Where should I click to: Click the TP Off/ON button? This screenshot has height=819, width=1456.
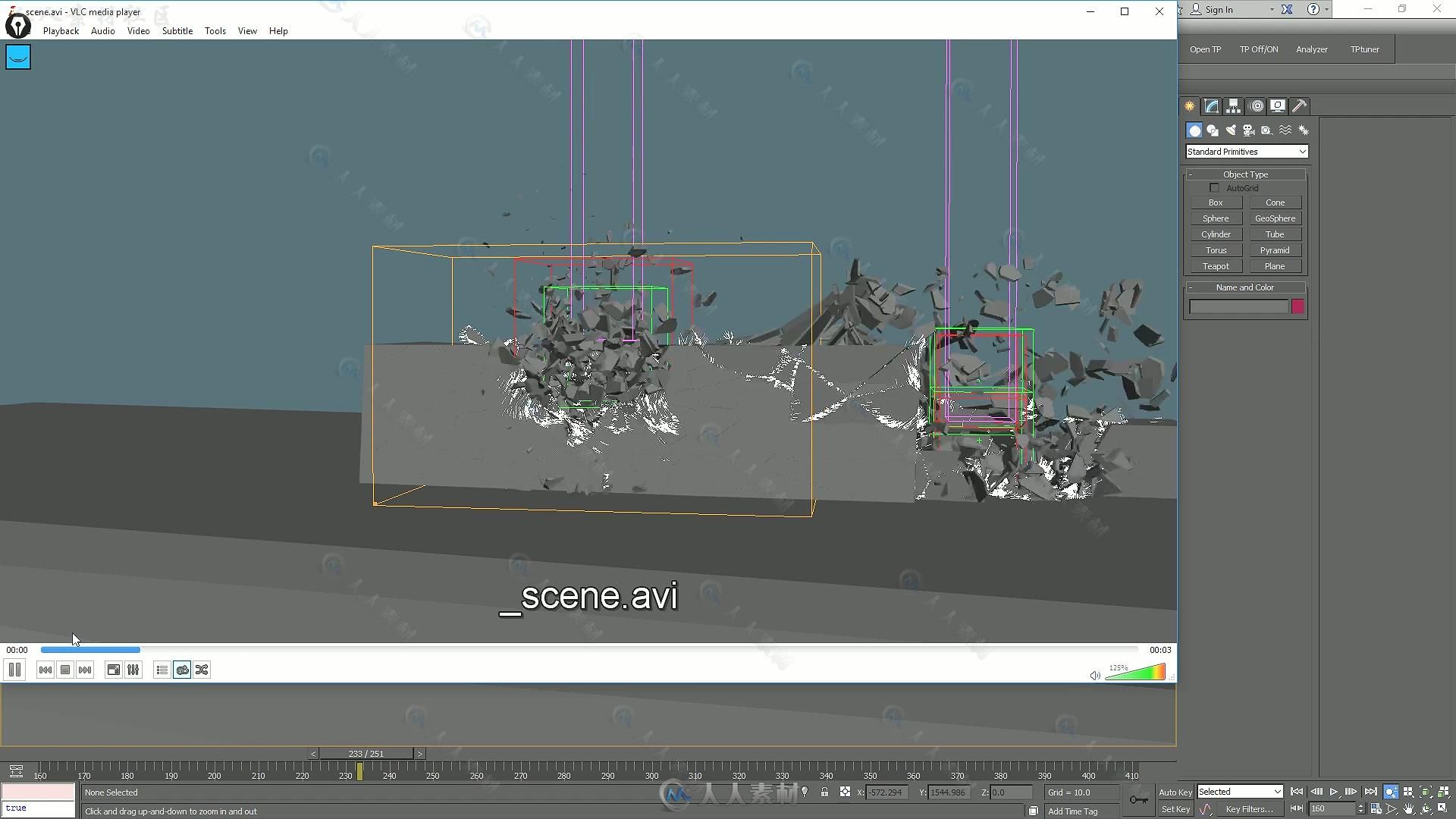coord(1259,49)
